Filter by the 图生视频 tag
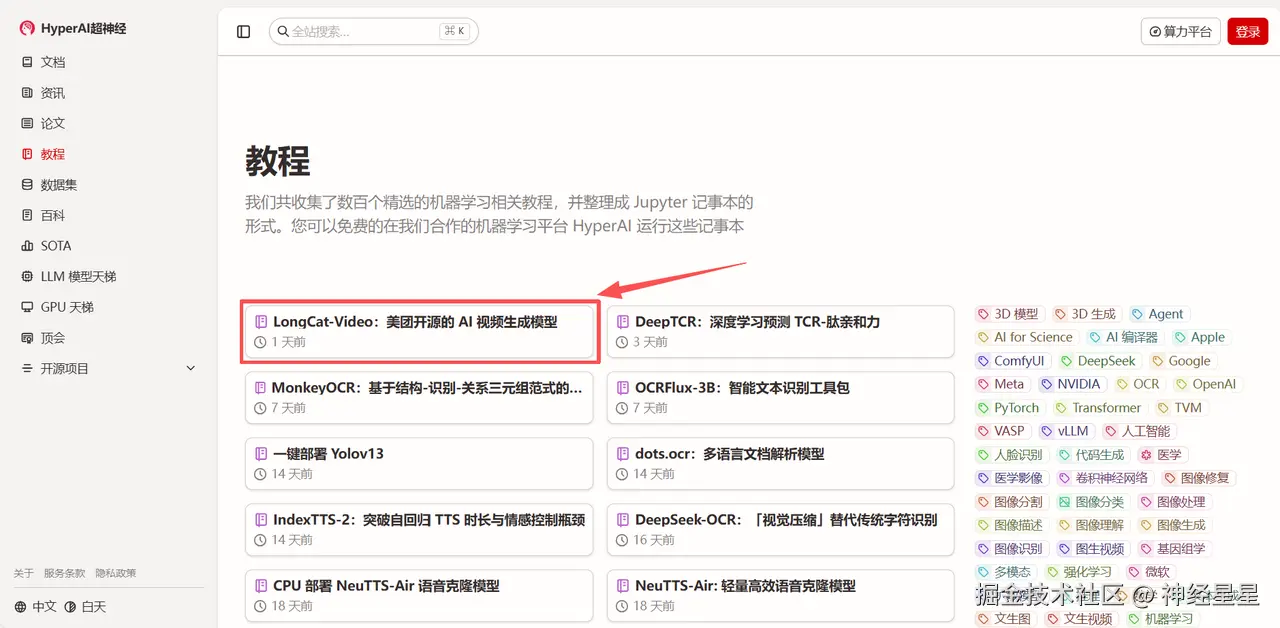1280x628 pixels. (x=1092, y=549)
